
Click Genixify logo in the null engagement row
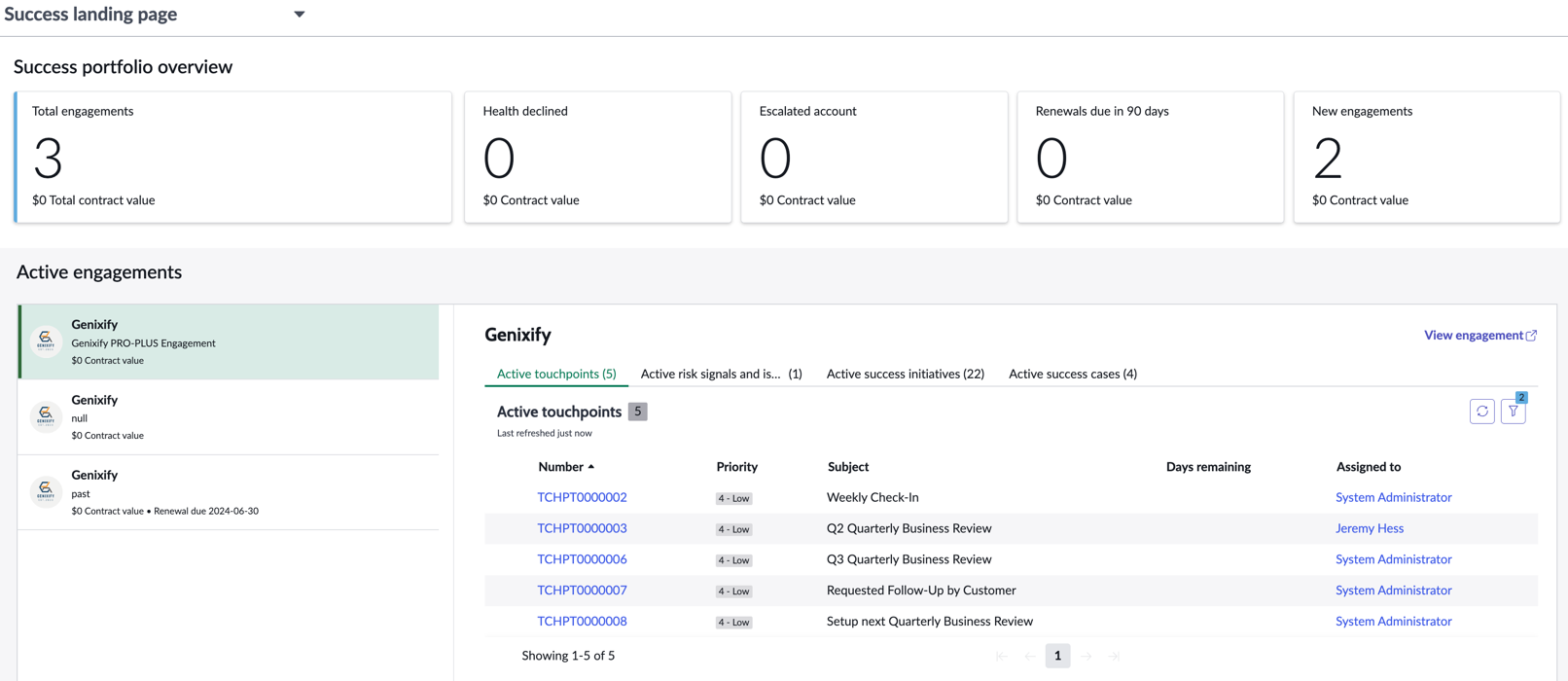tap(46, 416)
